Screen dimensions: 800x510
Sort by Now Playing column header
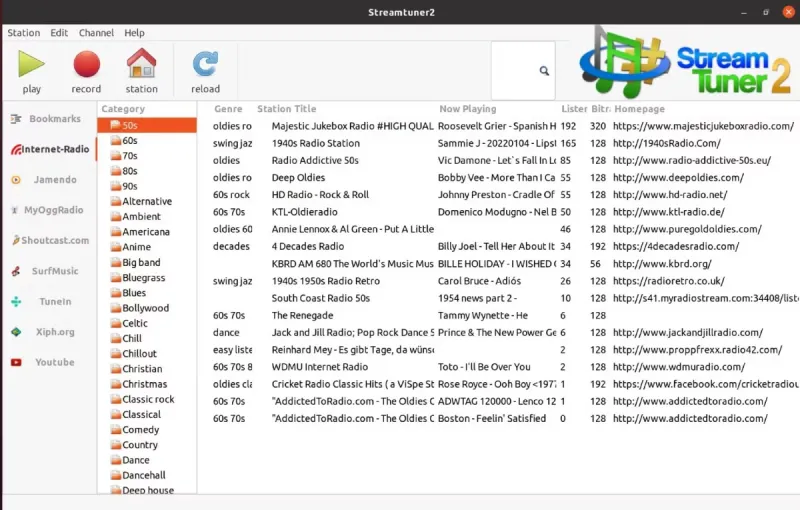pyautogui.click(x=468, y=109)
